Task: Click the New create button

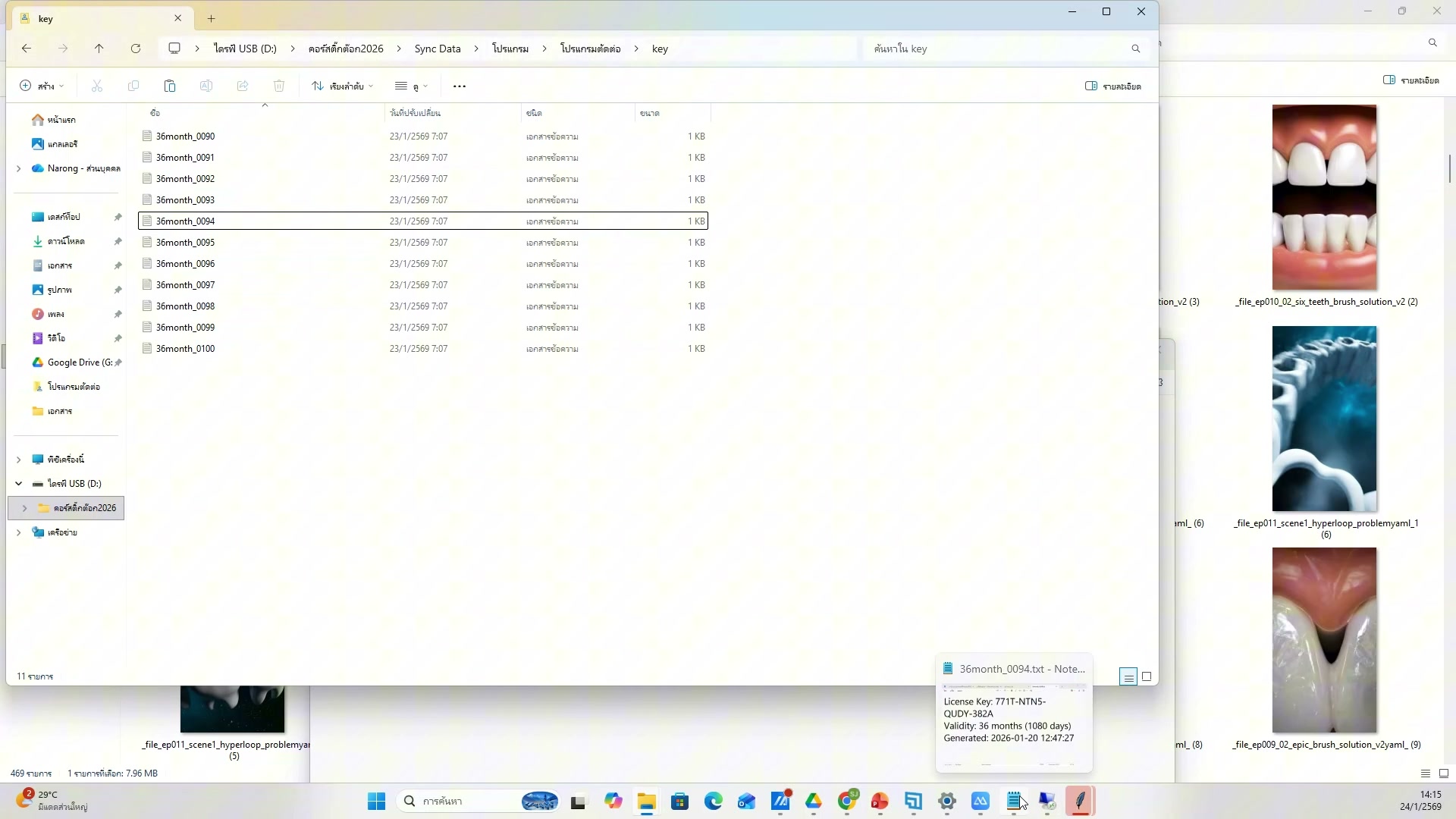Action: pos(42,86)
